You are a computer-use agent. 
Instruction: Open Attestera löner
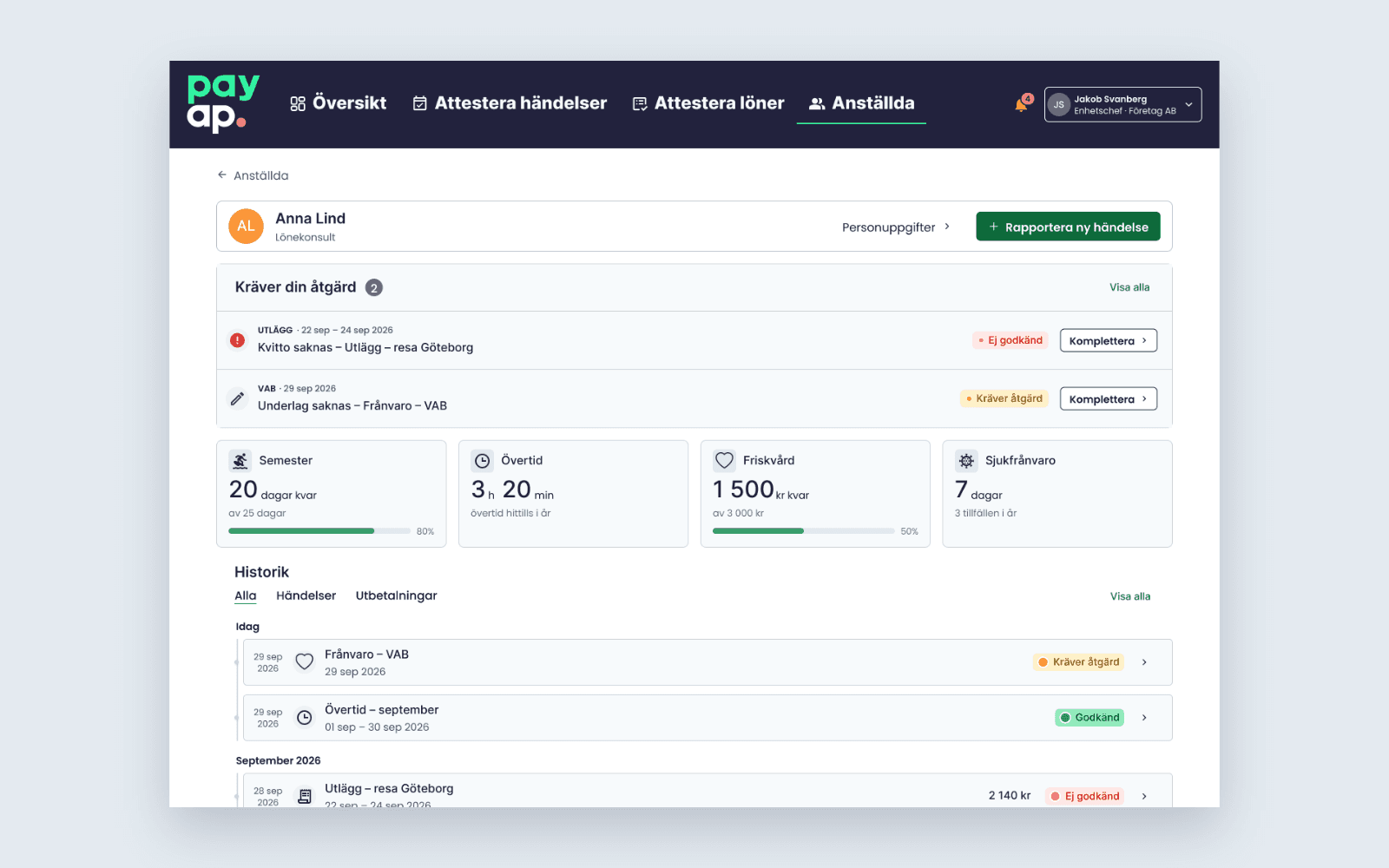tap(708, 103)
